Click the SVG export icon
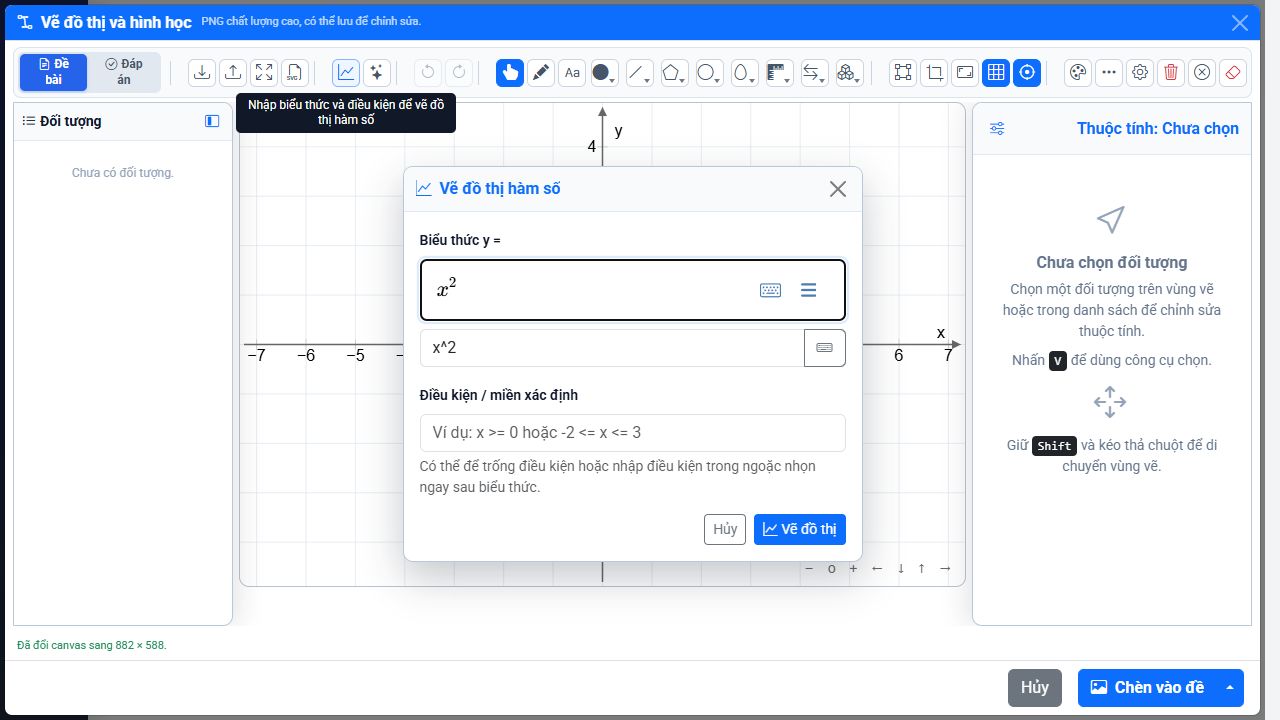 294,72
